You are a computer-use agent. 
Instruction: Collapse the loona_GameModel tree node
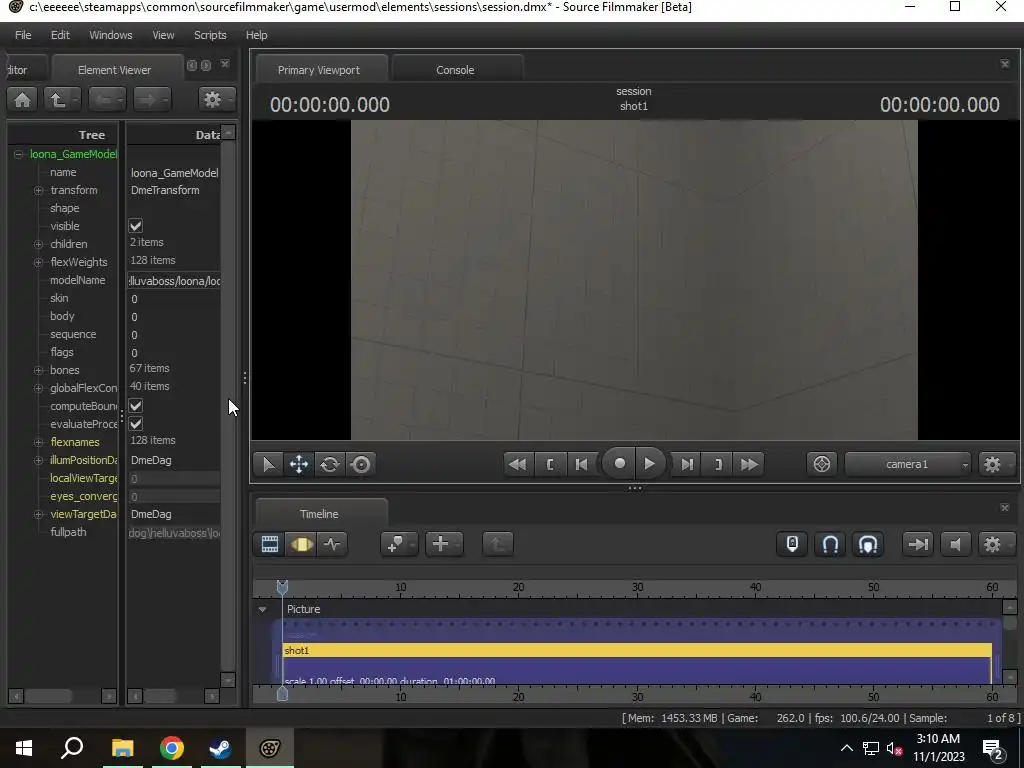(x=18, y=154)
